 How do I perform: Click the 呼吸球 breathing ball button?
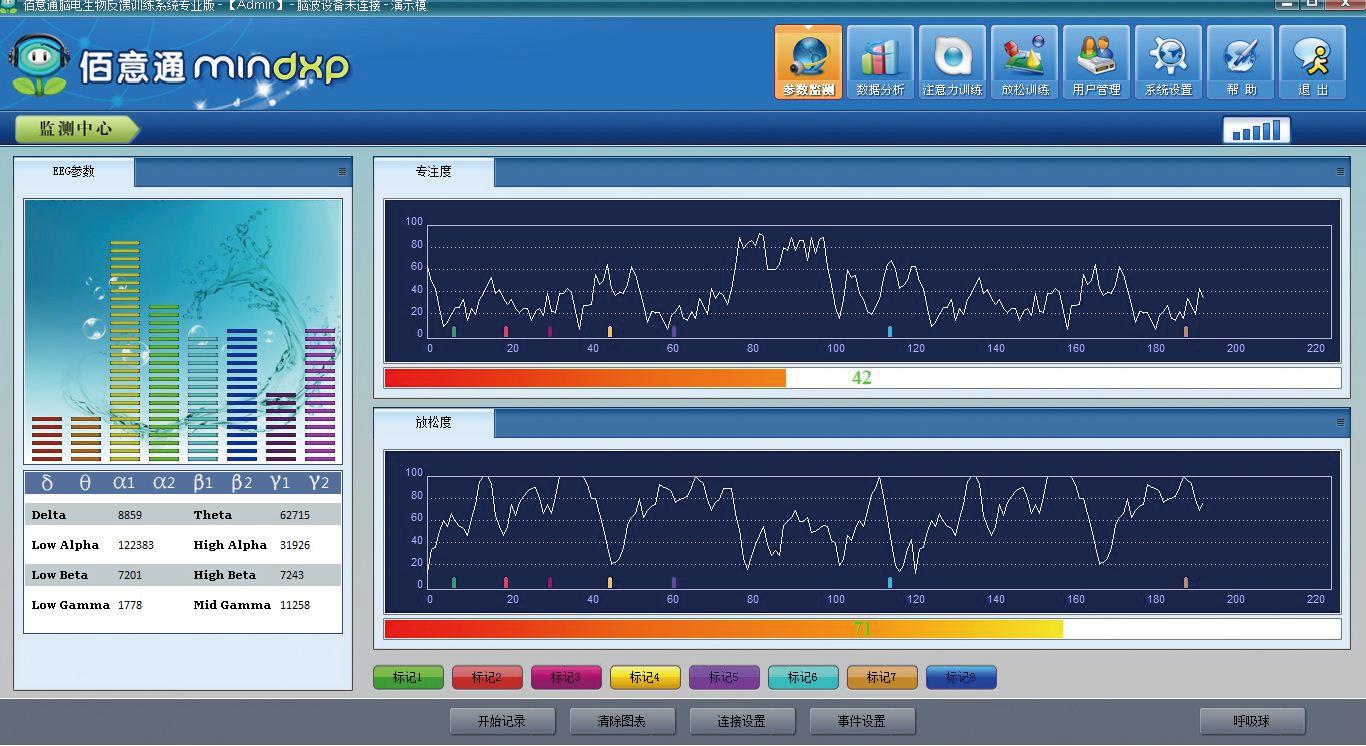(1252, 721)
